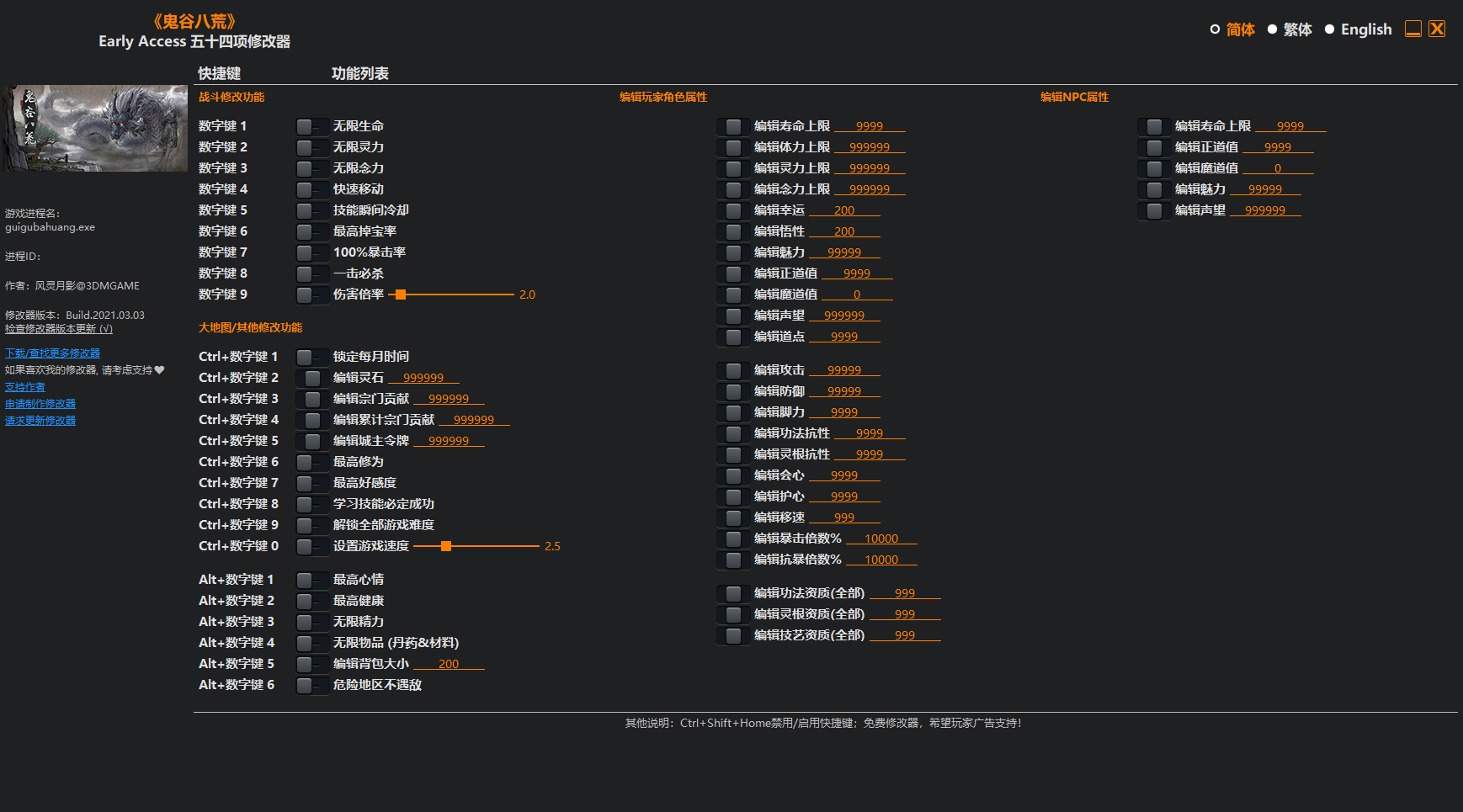Open 申请制作修改器 link
The width and height of the screenshot is (1463, 812).
click(x=40, y=404)
